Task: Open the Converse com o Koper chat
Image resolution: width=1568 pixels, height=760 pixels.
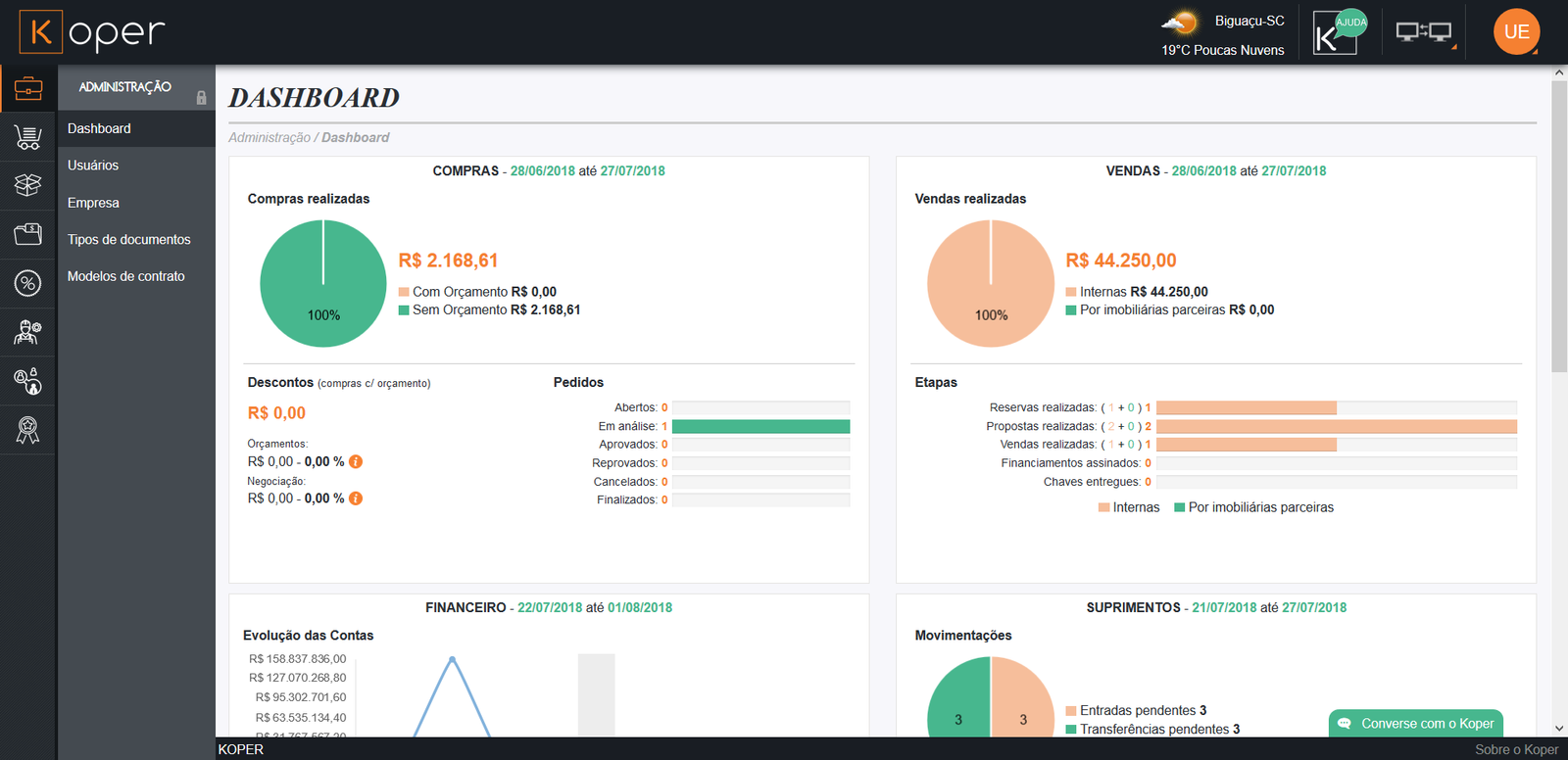Action: [x=1416, y=724]
